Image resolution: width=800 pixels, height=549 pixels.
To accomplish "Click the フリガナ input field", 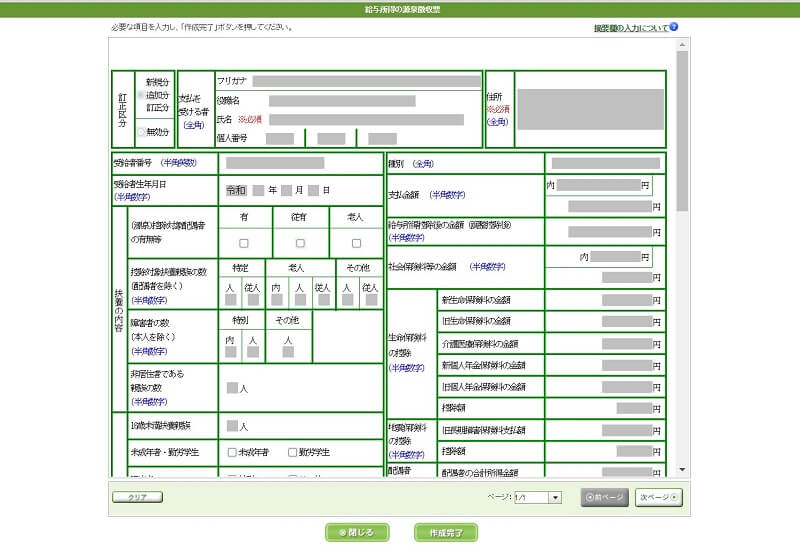I will pyautogui.click(x=366, y=81).
